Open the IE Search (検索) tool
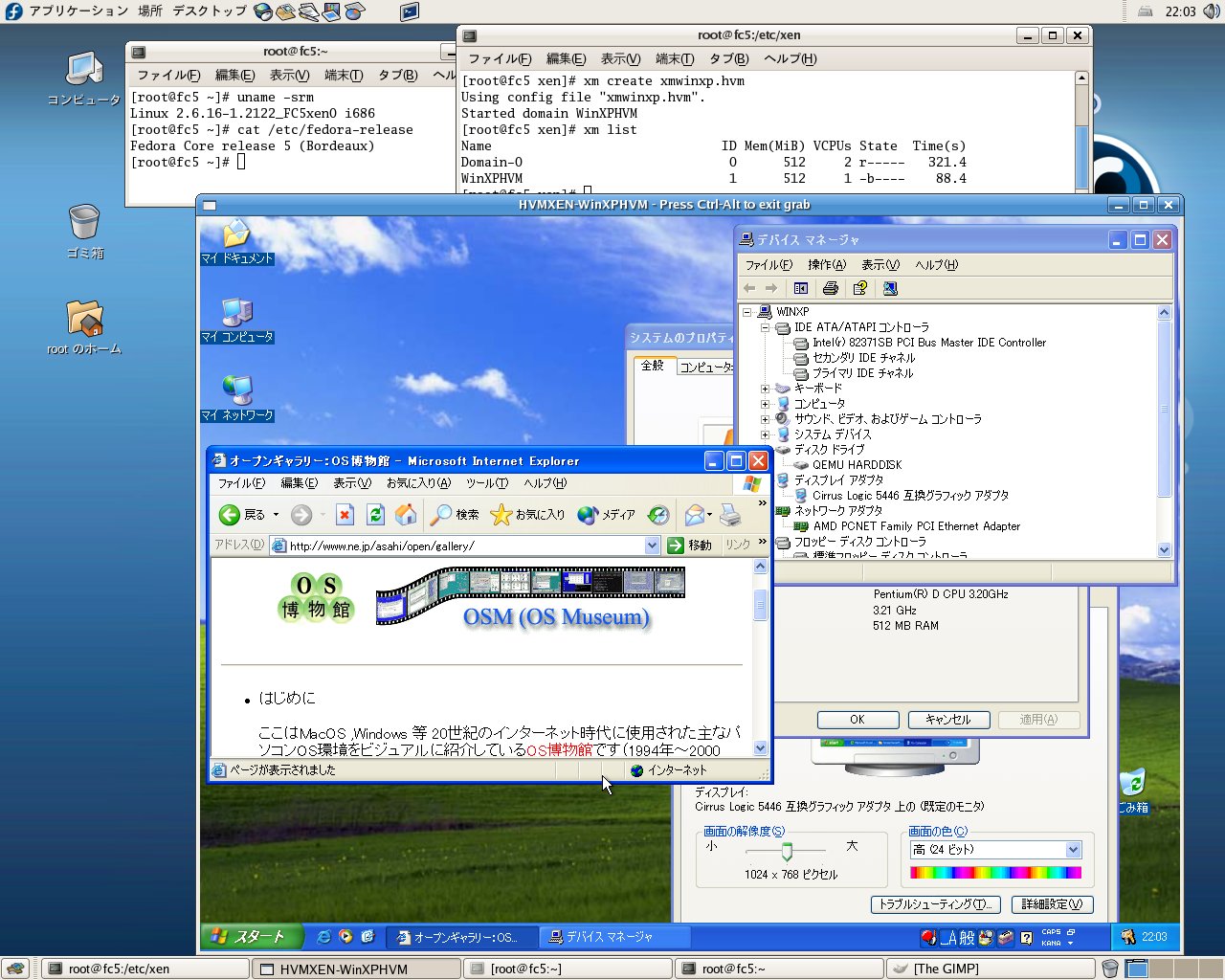 [455, 515]
